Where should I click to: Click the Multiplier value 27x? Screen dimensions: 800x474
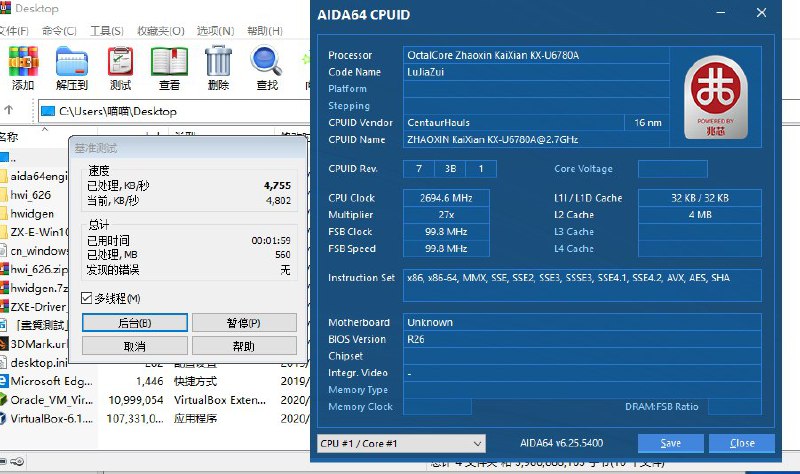click(446, 215)
